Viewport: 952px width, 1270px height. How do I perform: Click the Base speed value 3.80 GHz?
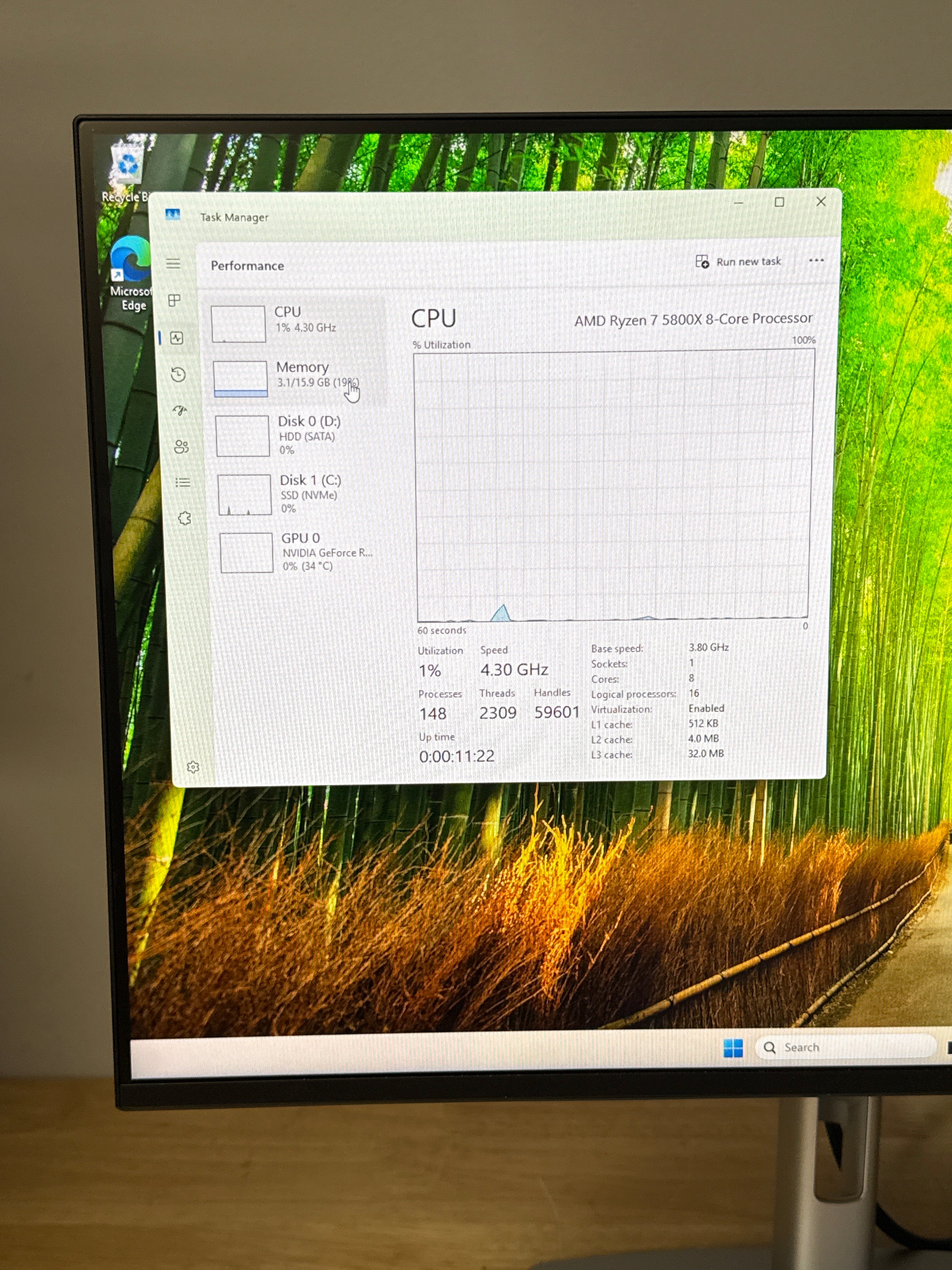click(x=709, y=648)
